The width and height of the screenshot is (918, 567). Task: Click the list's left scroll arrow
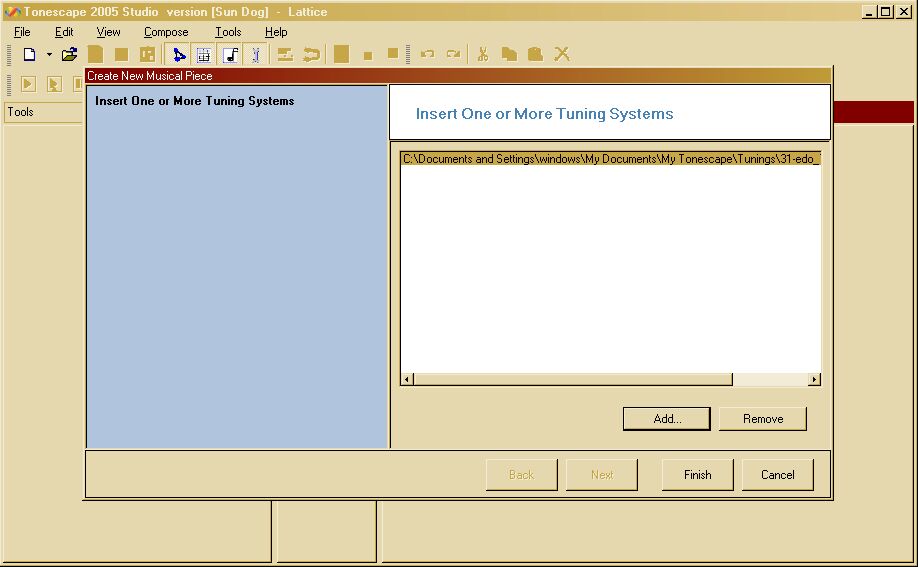[x=407, y=380]
